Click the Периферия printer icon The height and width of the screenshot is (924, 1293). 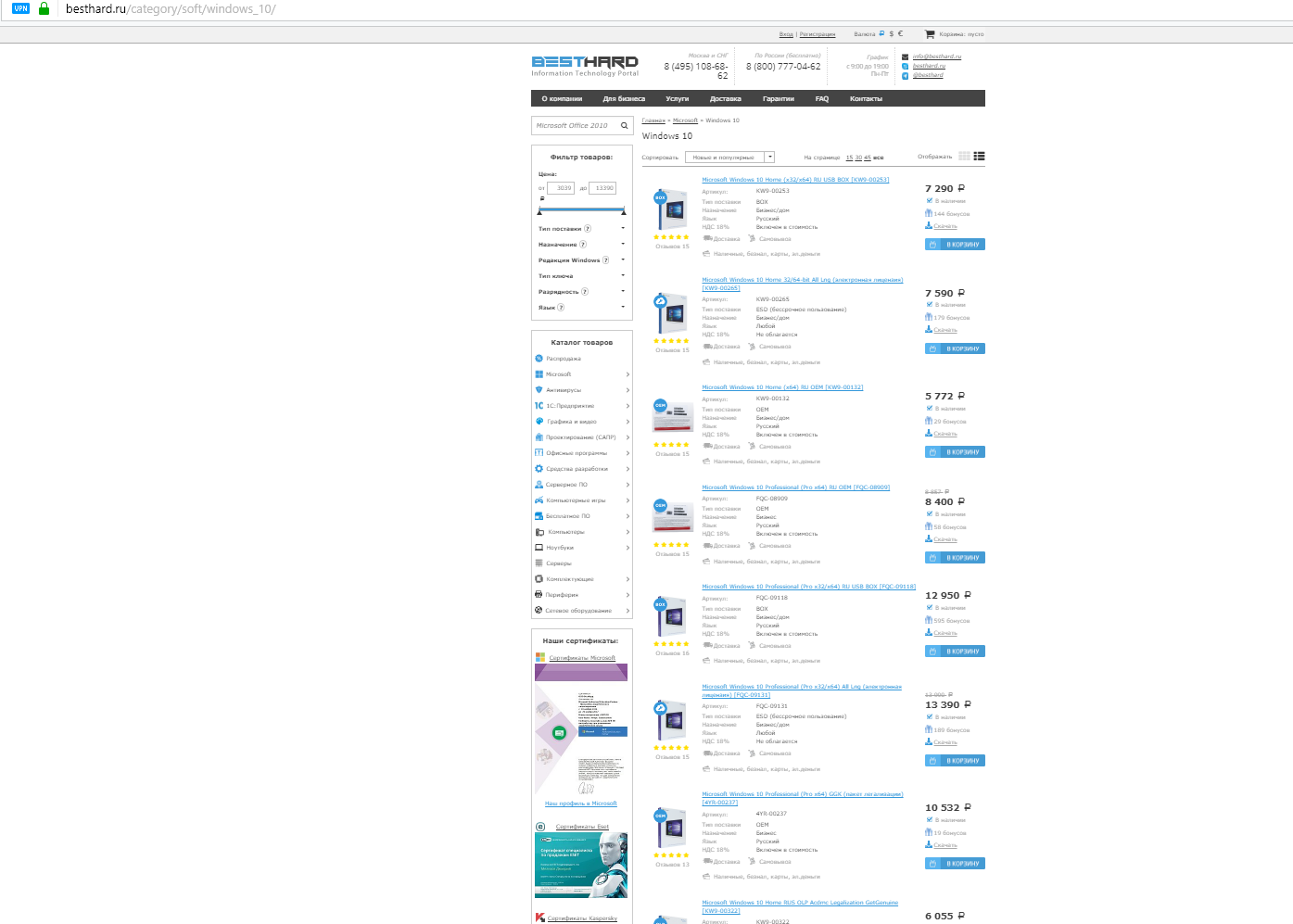[x=539, y=595]
